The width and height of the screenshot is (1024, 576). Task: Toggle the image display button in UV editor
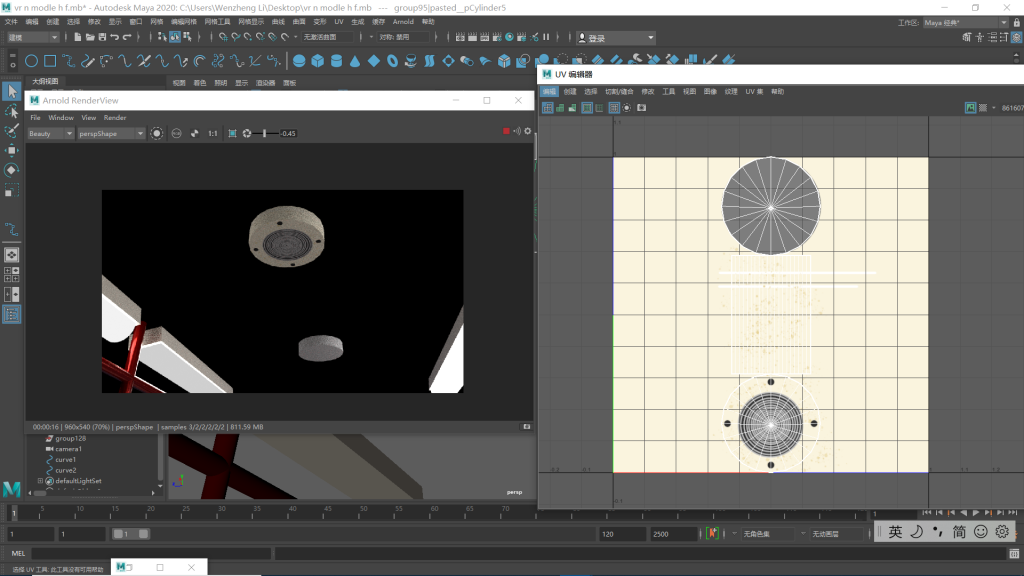(x=970, y=108)
